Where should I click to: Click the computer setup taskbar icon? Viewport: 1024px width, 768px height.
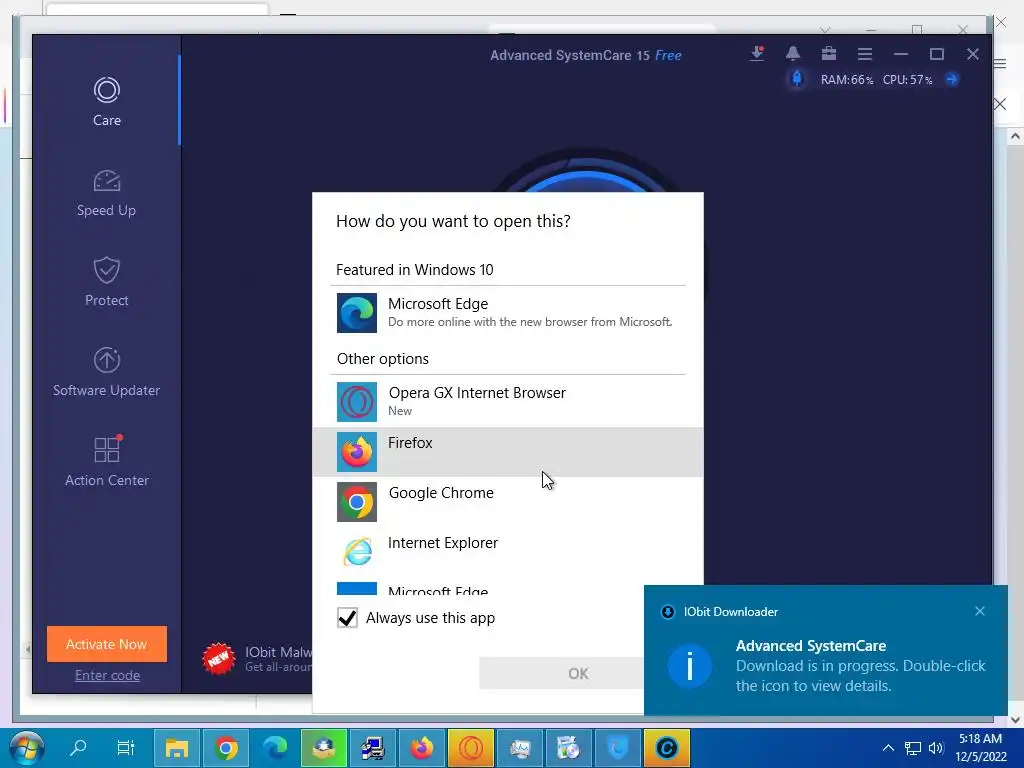pos(372,748)
